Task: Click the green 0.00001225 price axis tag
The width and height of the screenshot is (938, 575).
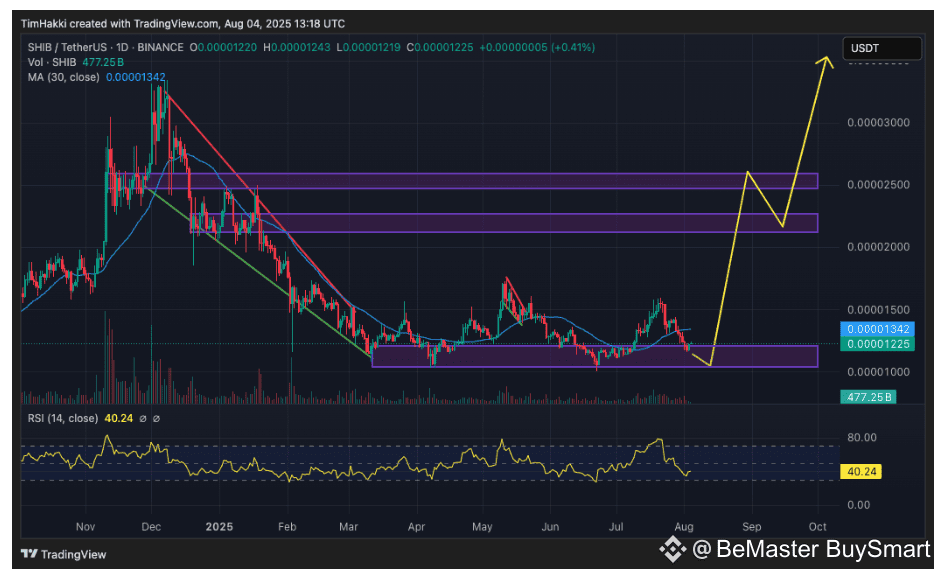Action: click(x=878, y=344)
